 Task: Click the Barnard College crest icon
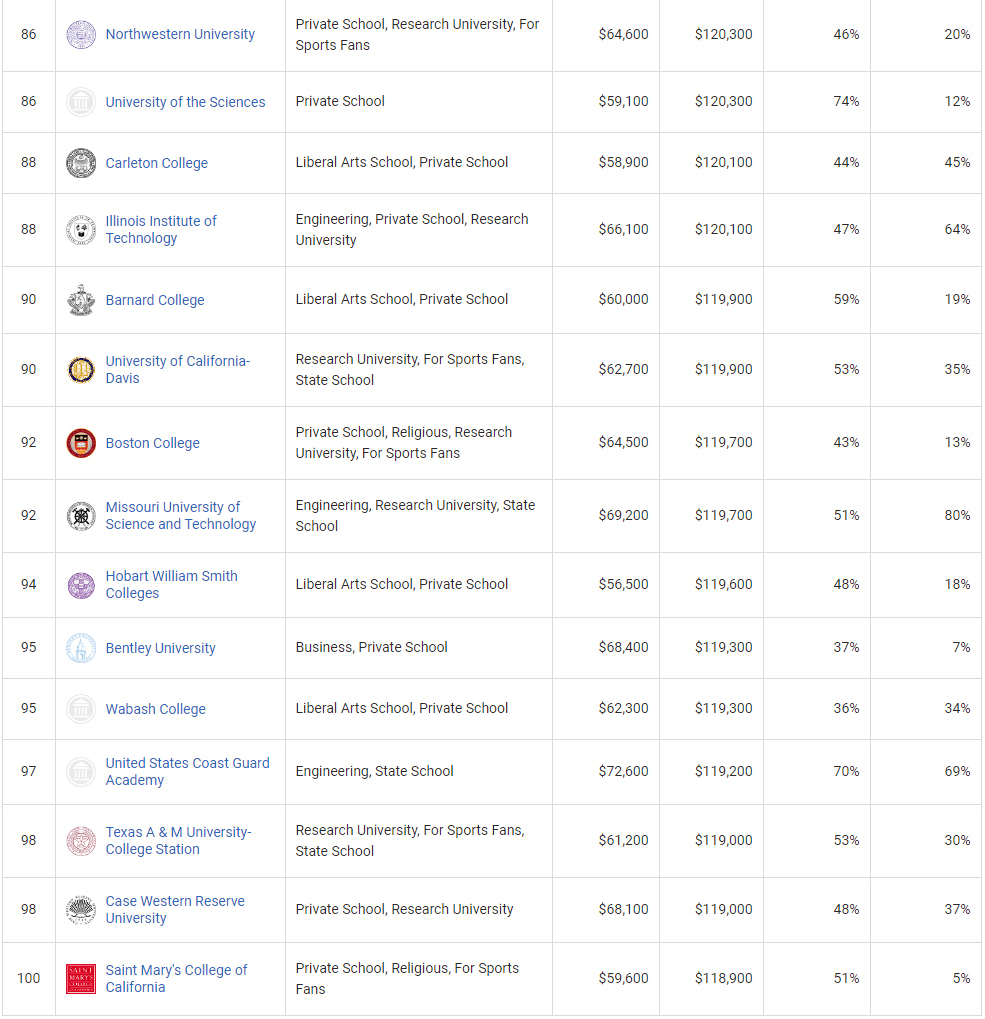[81, 300]
